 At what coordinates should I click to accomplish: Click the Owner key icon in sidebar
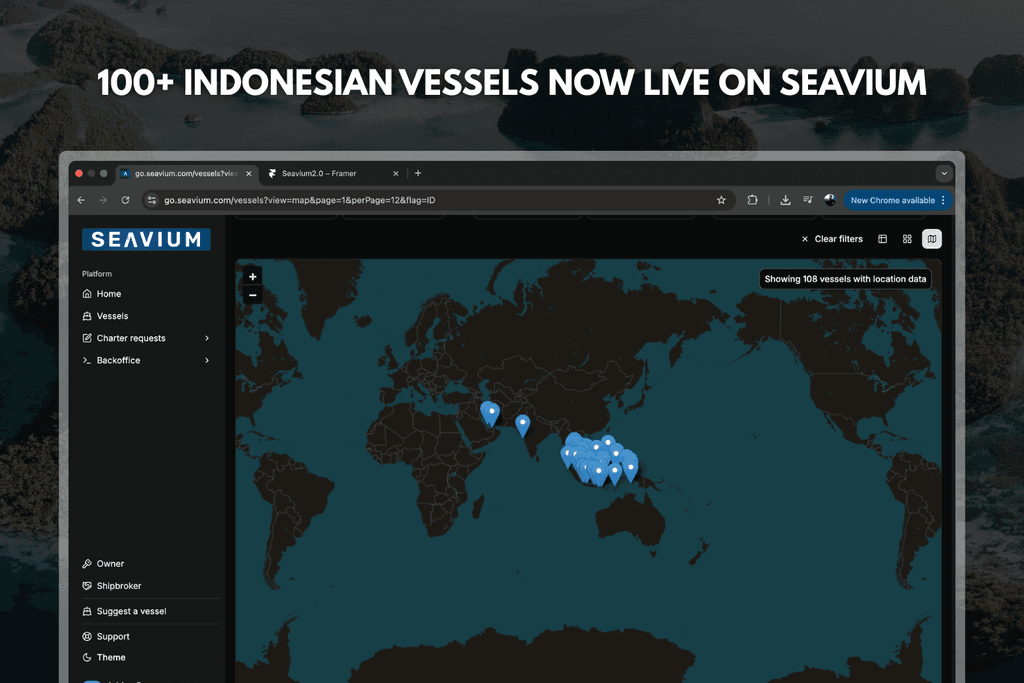point(88,563)
